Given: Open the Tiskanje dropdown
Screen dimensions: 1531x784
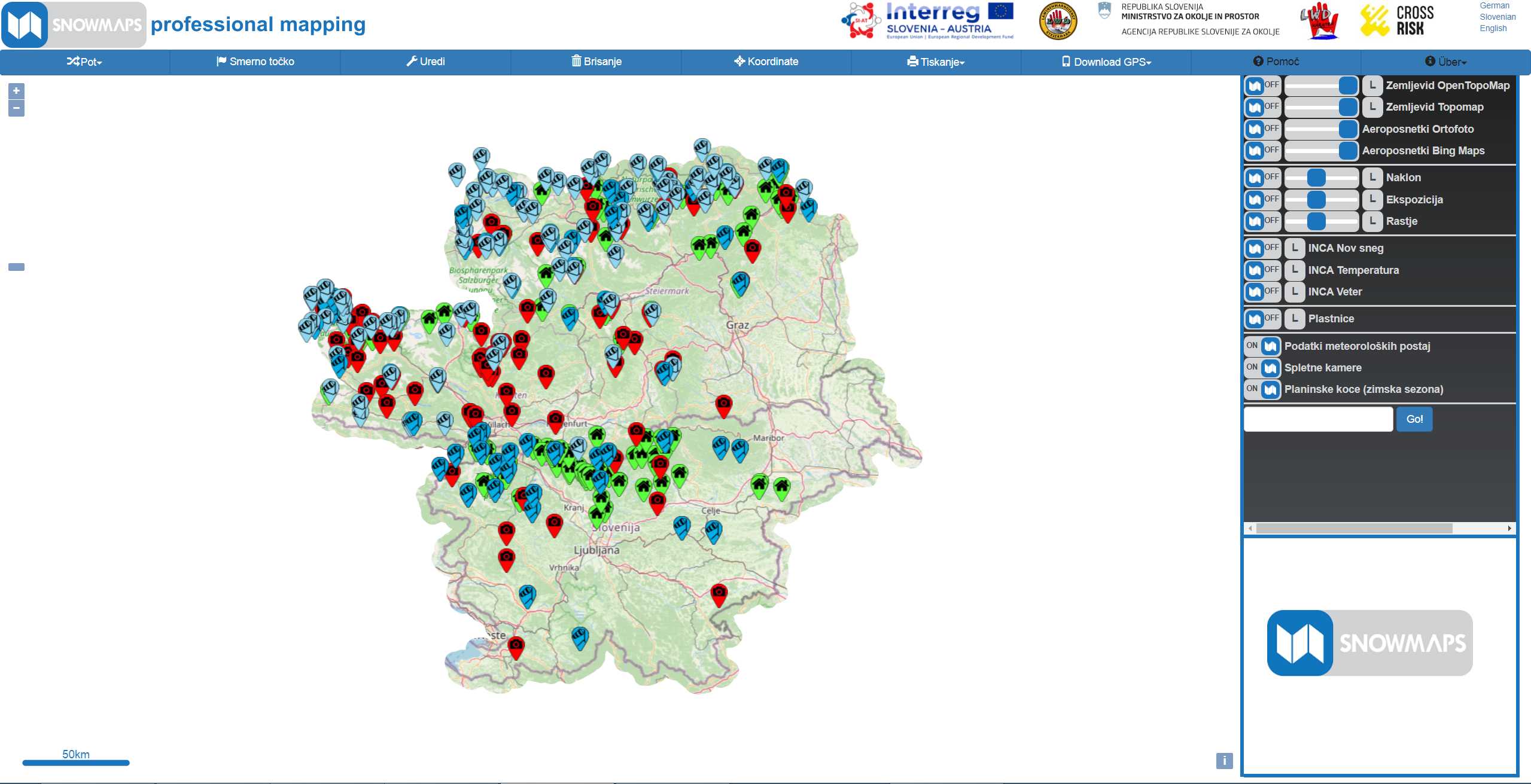Looking at the screenshot, I should (x=936, y=62).
